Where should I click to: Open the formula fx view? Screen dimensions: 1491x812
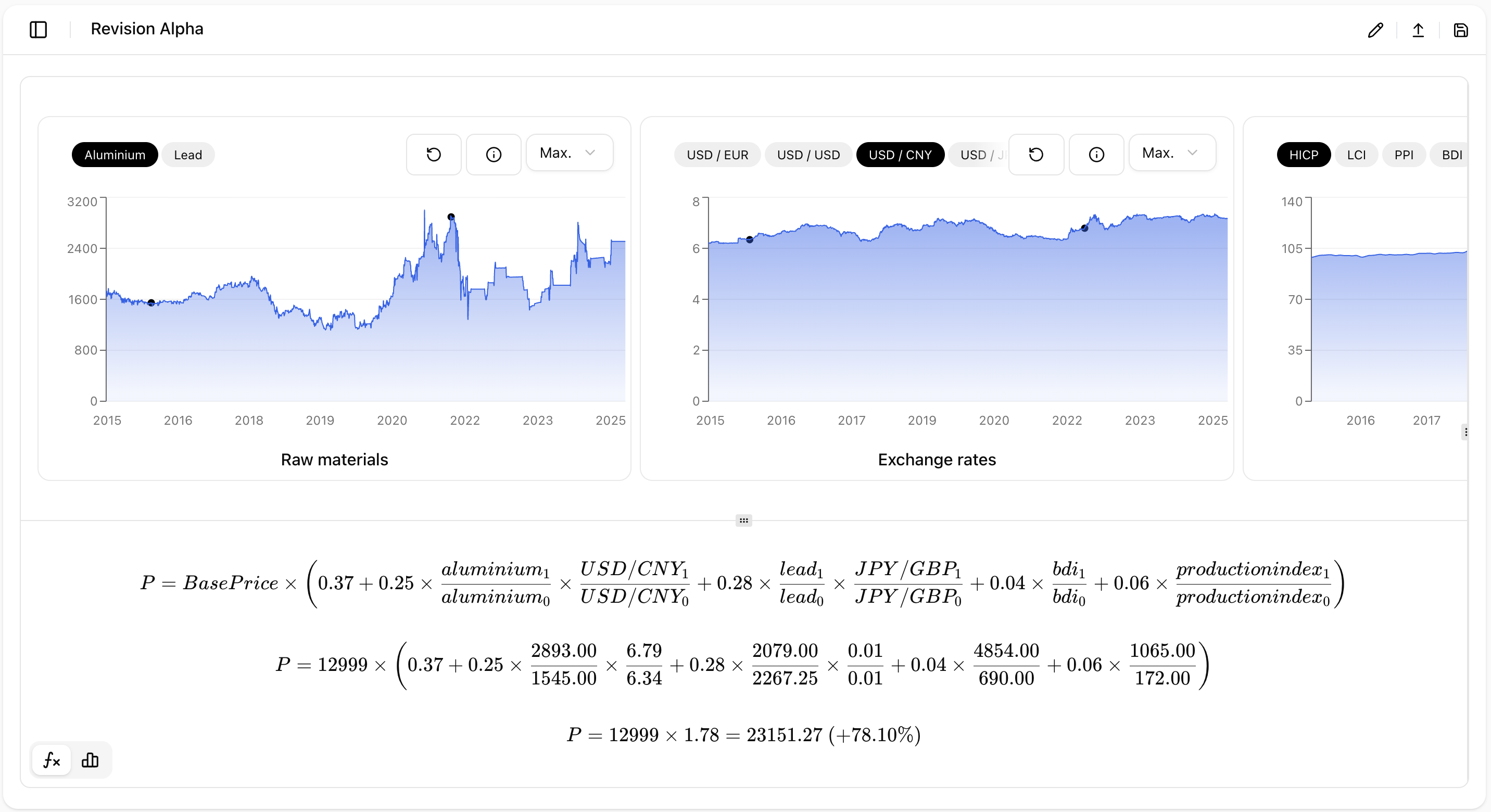click(51, 760)
